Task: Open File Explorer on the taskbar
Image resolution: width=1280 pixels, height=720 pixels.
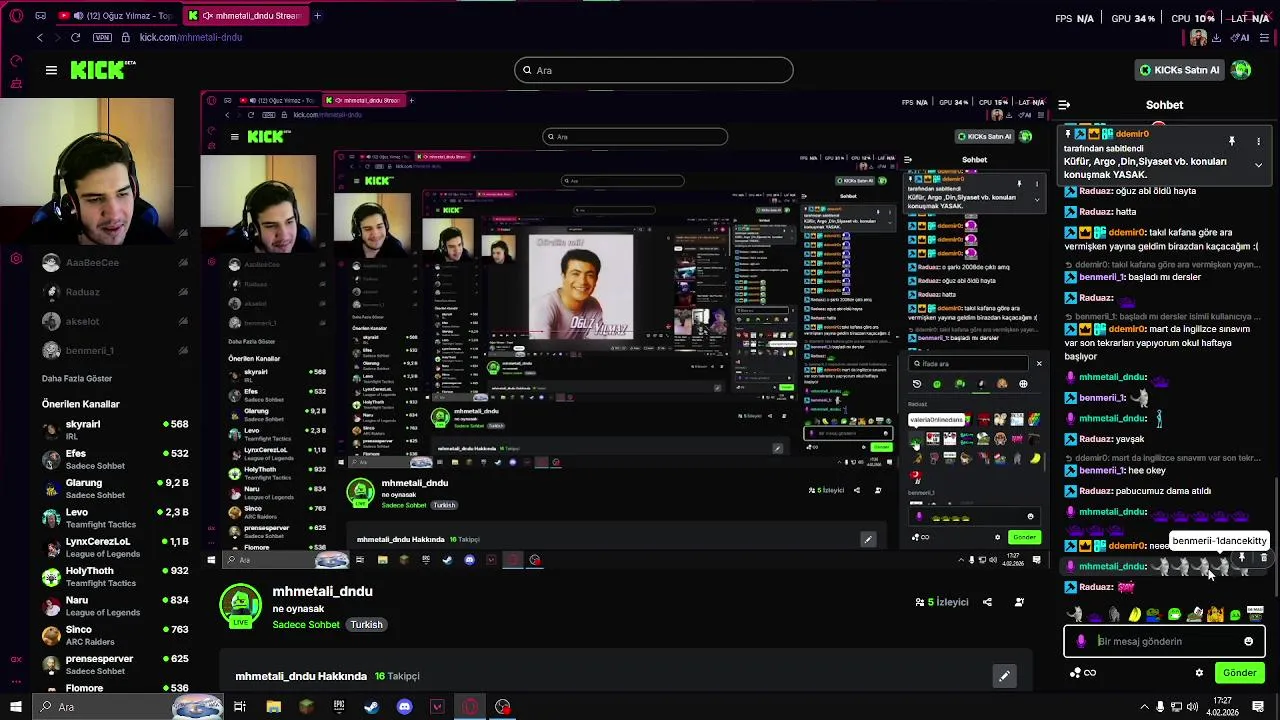Action: point(273,707)
